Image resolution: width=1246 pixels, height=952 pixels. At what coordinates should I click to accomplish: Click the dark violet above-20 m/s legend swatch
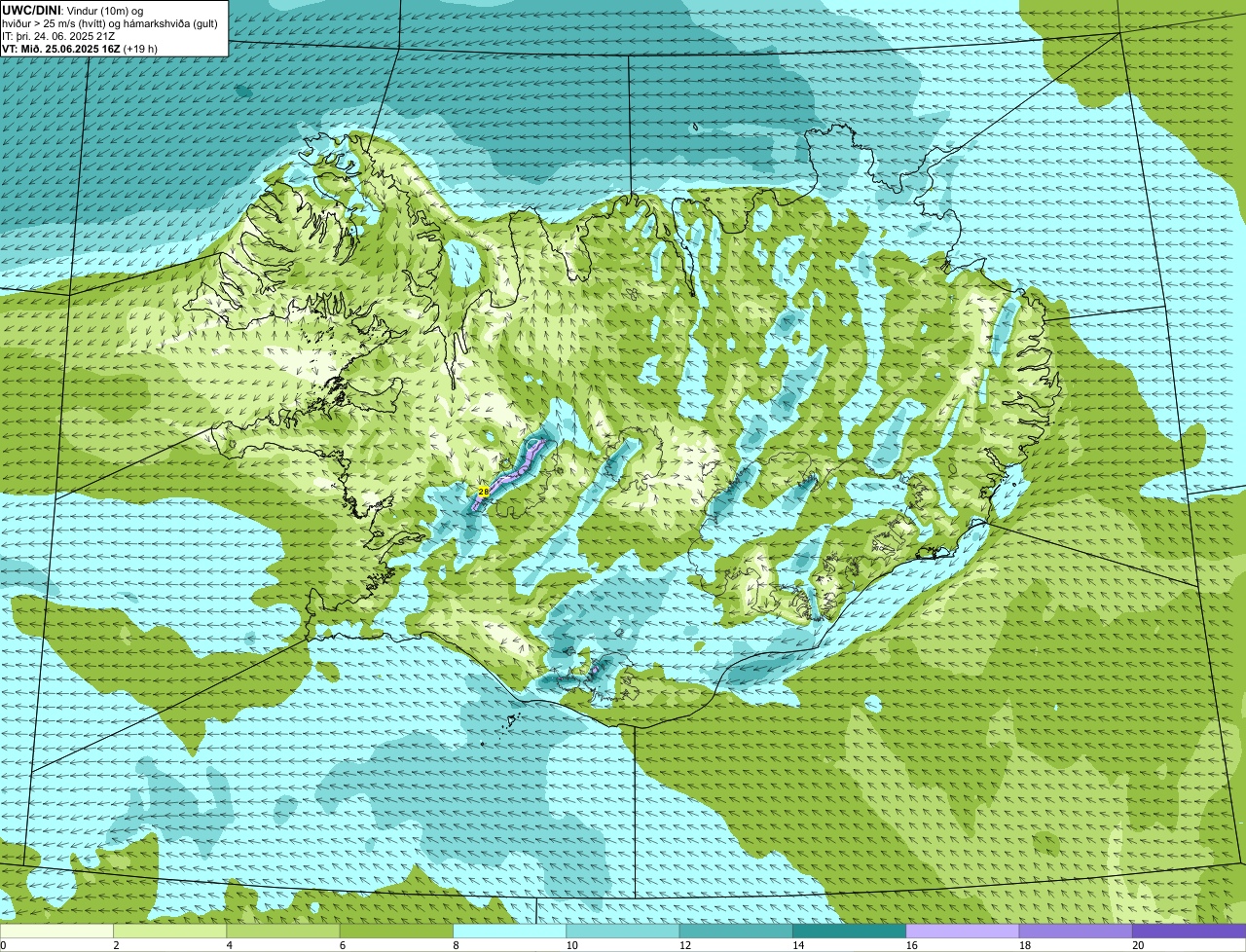coord(1190,932)
